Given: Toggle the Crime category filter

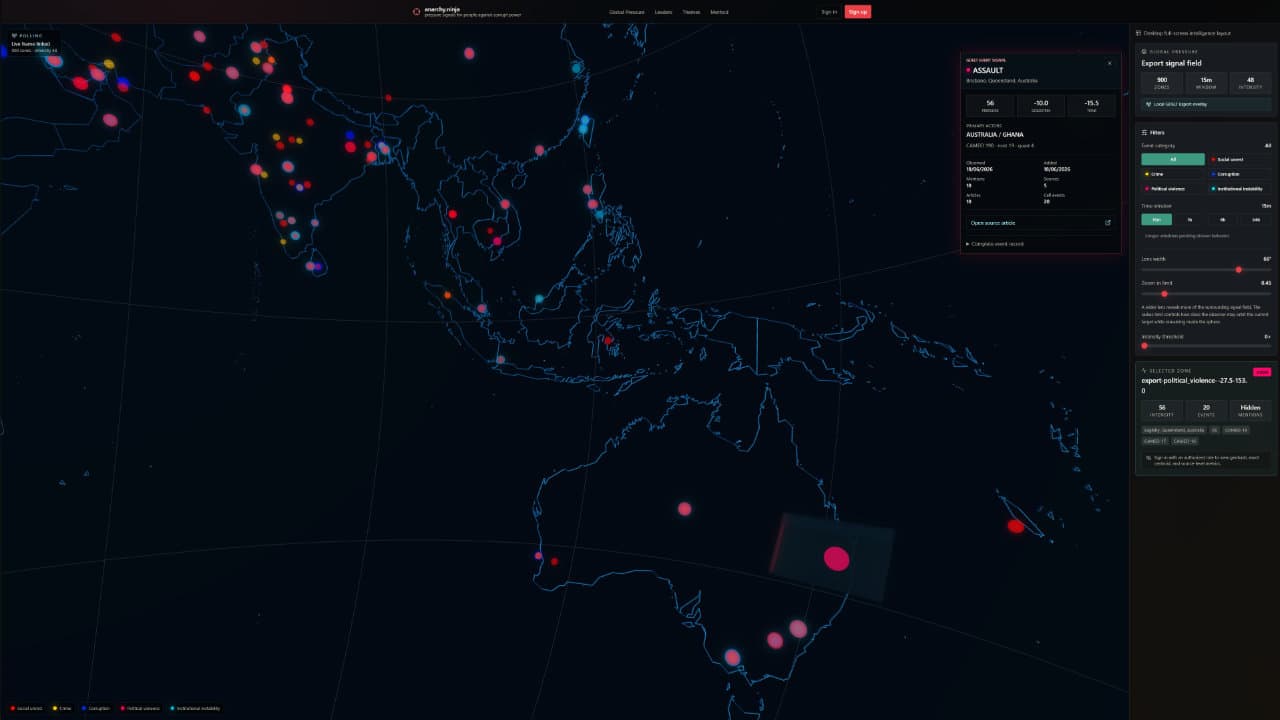Looking at the screenshot, I should [x=1173, y=174].
